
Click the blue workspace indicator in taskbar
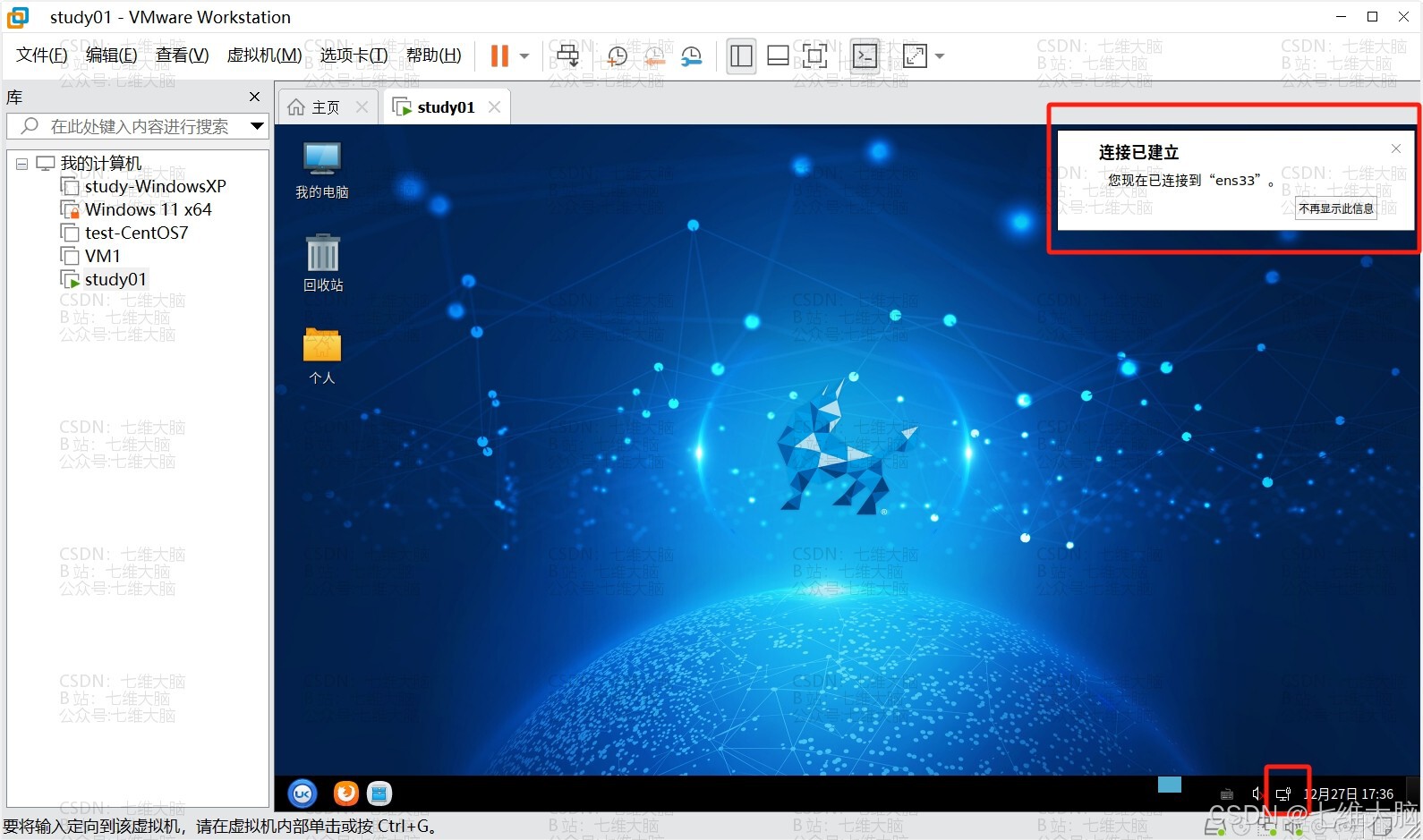(x=1170, y=785)
